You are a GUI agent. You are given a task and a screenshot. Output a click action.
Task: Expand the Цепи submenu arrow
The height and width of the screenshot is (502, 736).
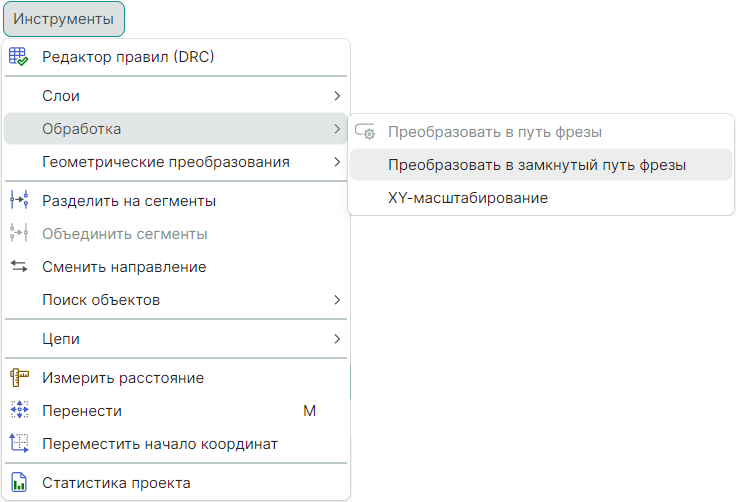[x=337, y=339]
